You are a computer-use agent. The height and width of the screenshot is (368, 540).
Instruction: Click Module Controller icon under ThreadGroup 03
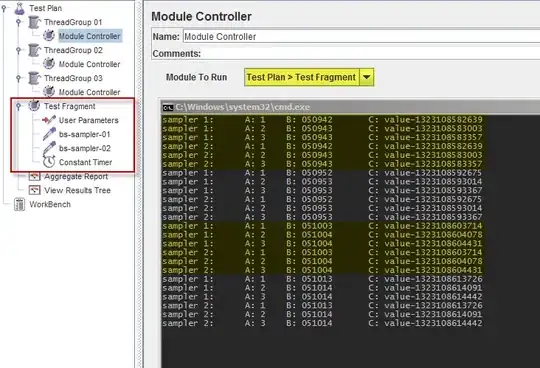[49, 92]
